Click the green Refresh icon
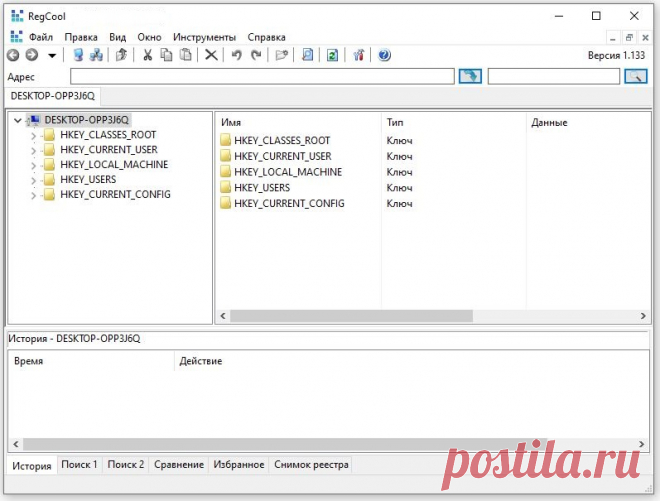 coord(333,55)
